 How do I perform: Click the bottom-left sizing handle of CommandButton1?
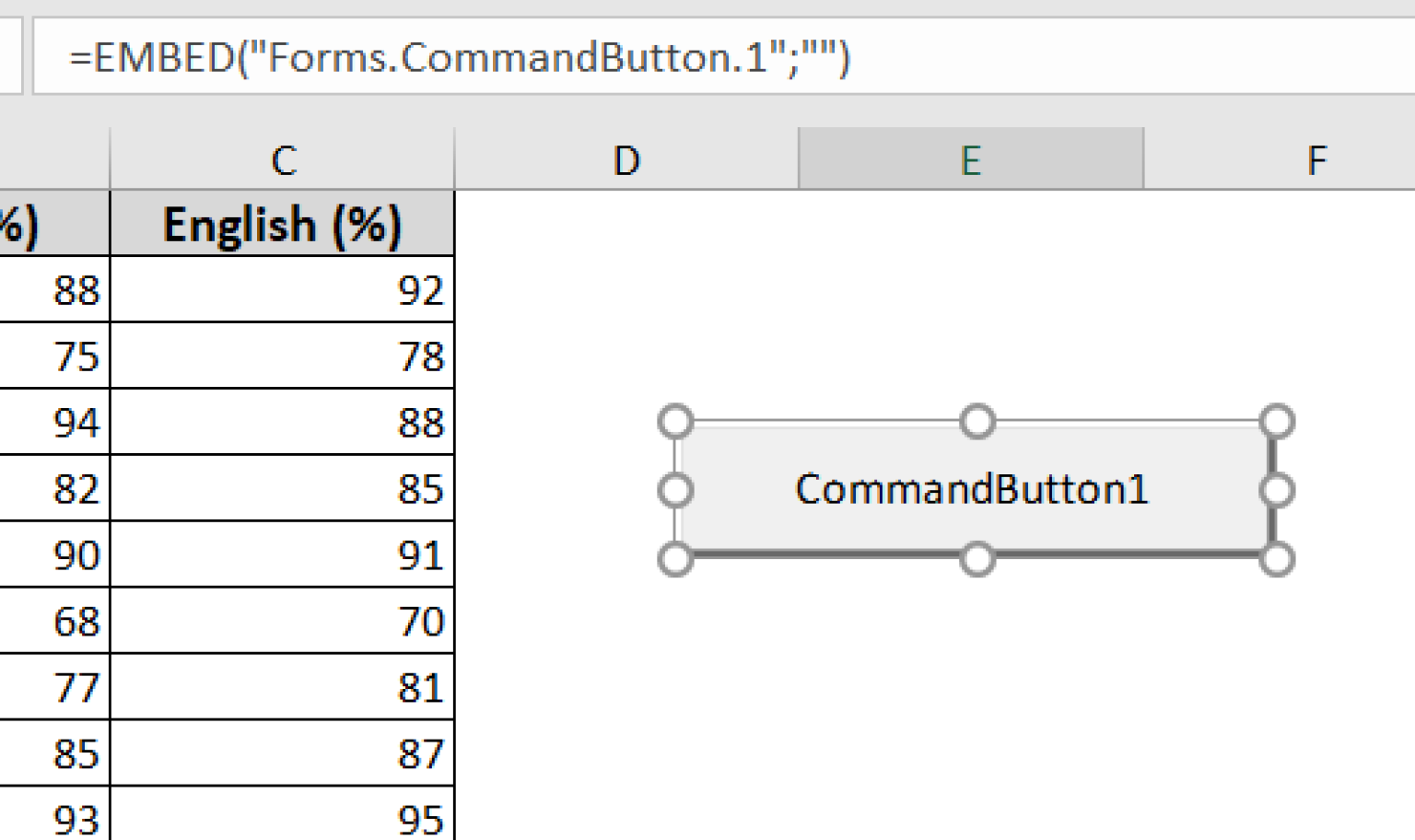[x=675, y=557]
